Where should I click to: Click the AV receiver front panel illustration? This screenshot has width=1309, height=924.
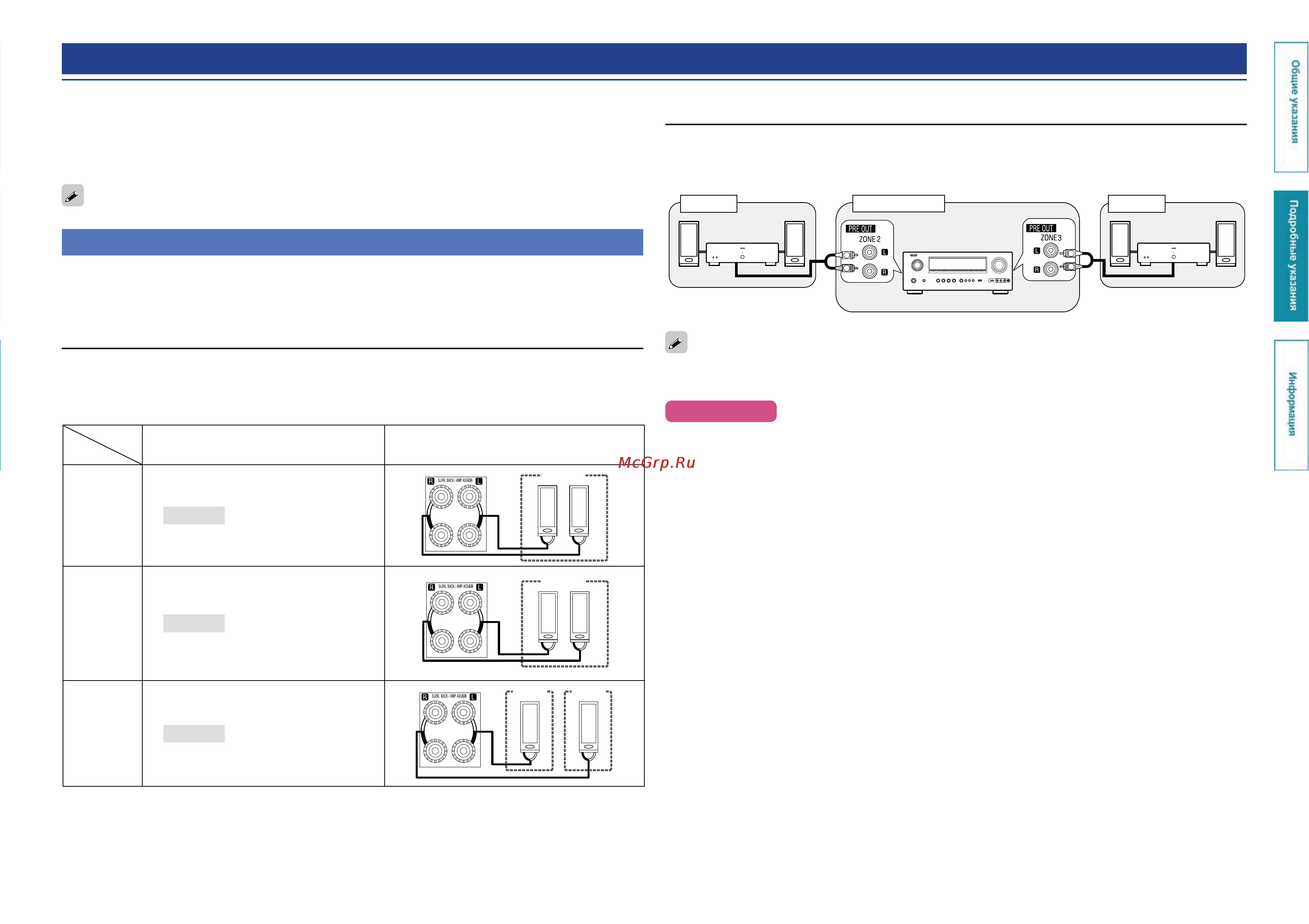(957, 273)
